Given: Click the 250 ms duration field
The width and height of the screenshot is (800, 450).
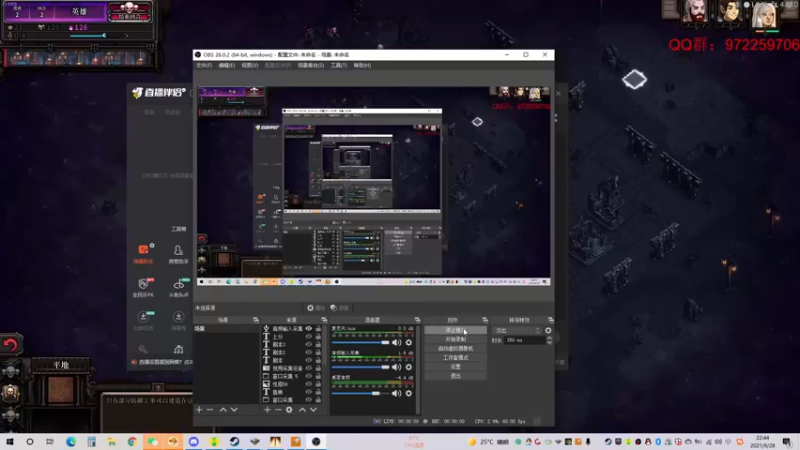Looking at the screenshot, I should [523, 340].
